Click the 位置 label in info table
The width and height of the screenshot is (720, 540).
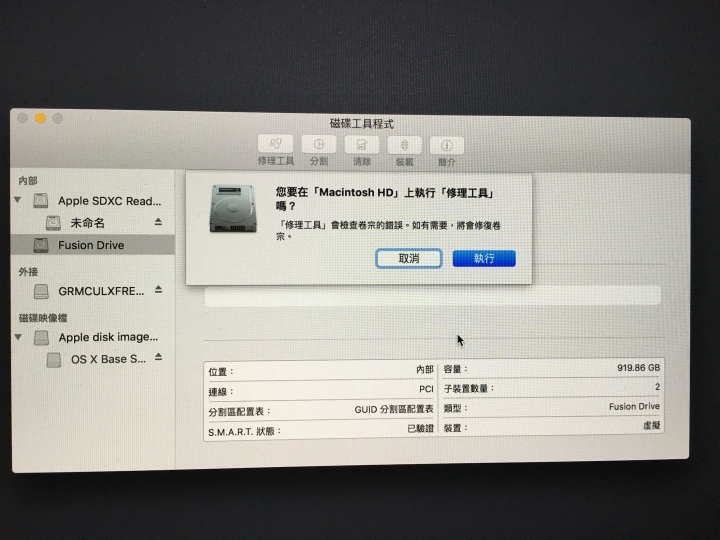[x=221, y=372]
